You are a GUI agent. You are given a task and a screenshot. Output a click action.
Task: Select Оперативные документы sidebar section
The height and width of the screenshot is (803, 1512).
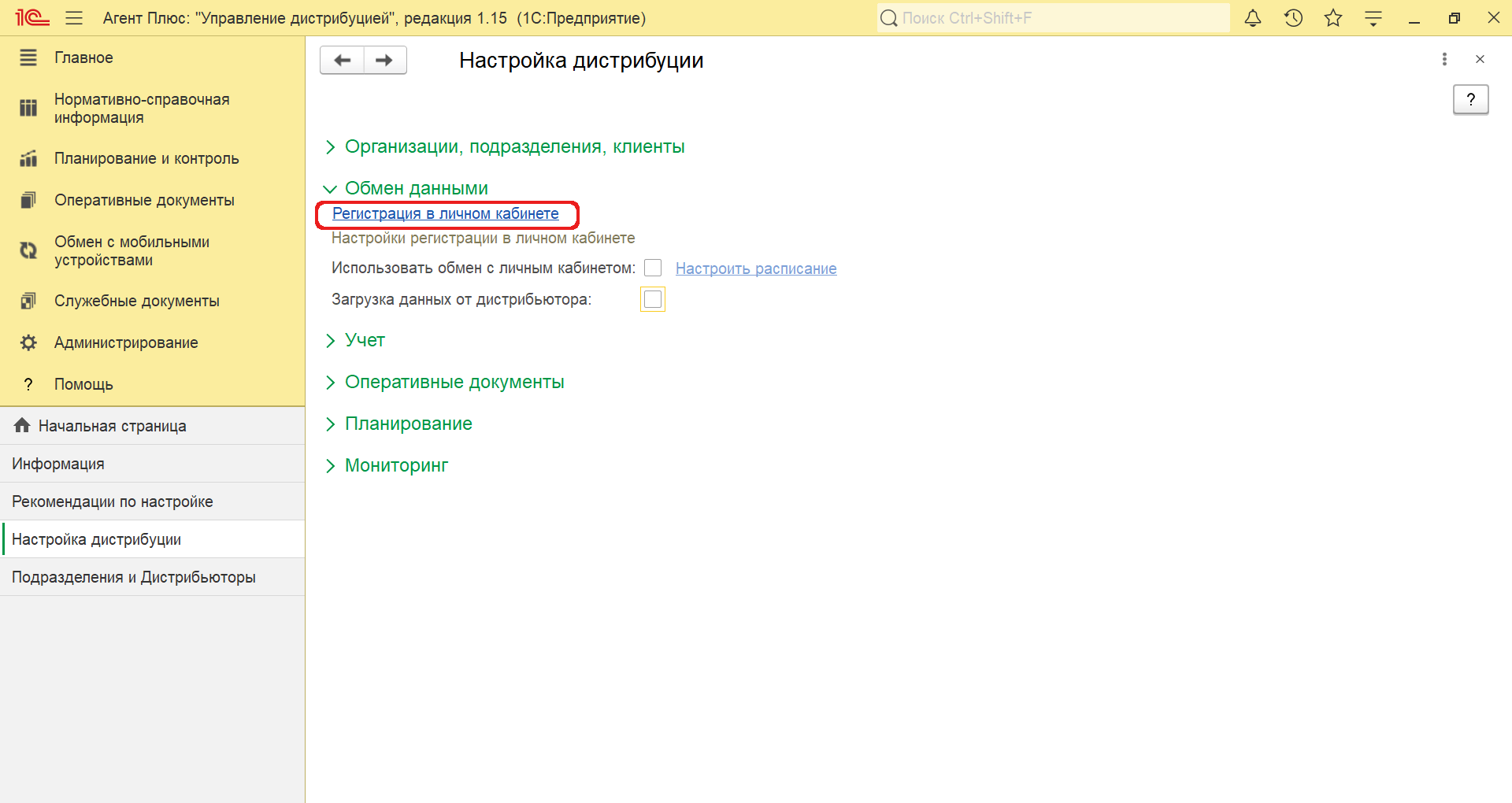pos(144,200)
